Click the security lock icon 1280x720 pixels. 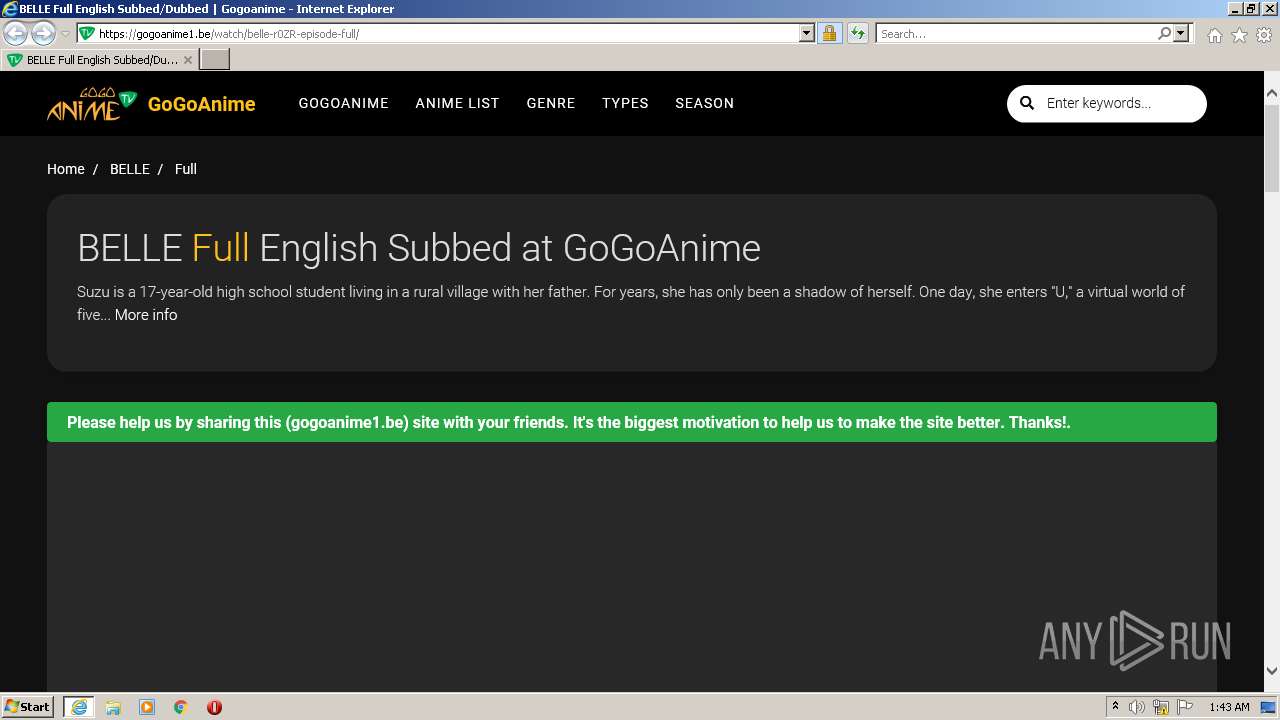(x=829, y=33)
